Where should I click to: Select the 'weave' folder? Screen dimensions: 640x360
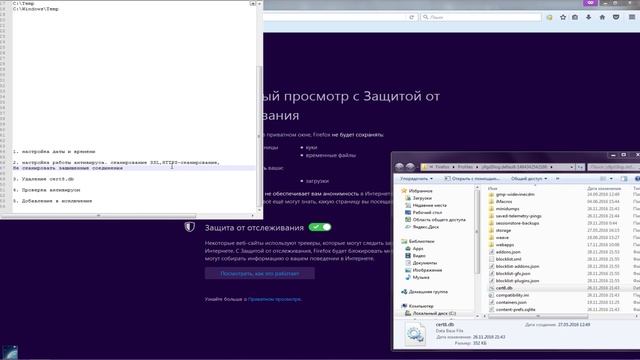point(502,238)
